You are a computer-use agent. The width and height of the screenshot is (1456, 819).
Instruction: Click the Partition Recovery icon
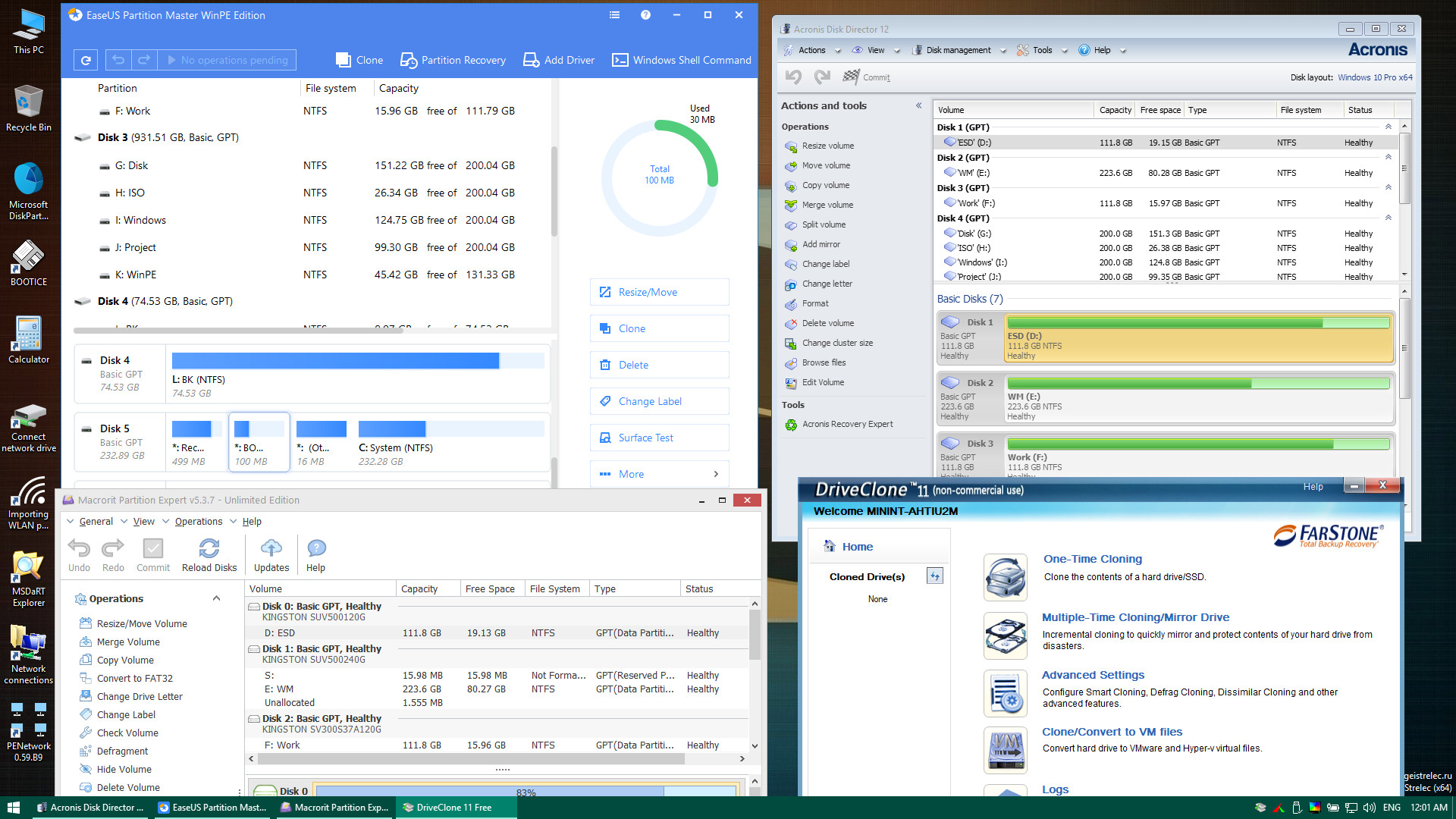tap(409, 60)
